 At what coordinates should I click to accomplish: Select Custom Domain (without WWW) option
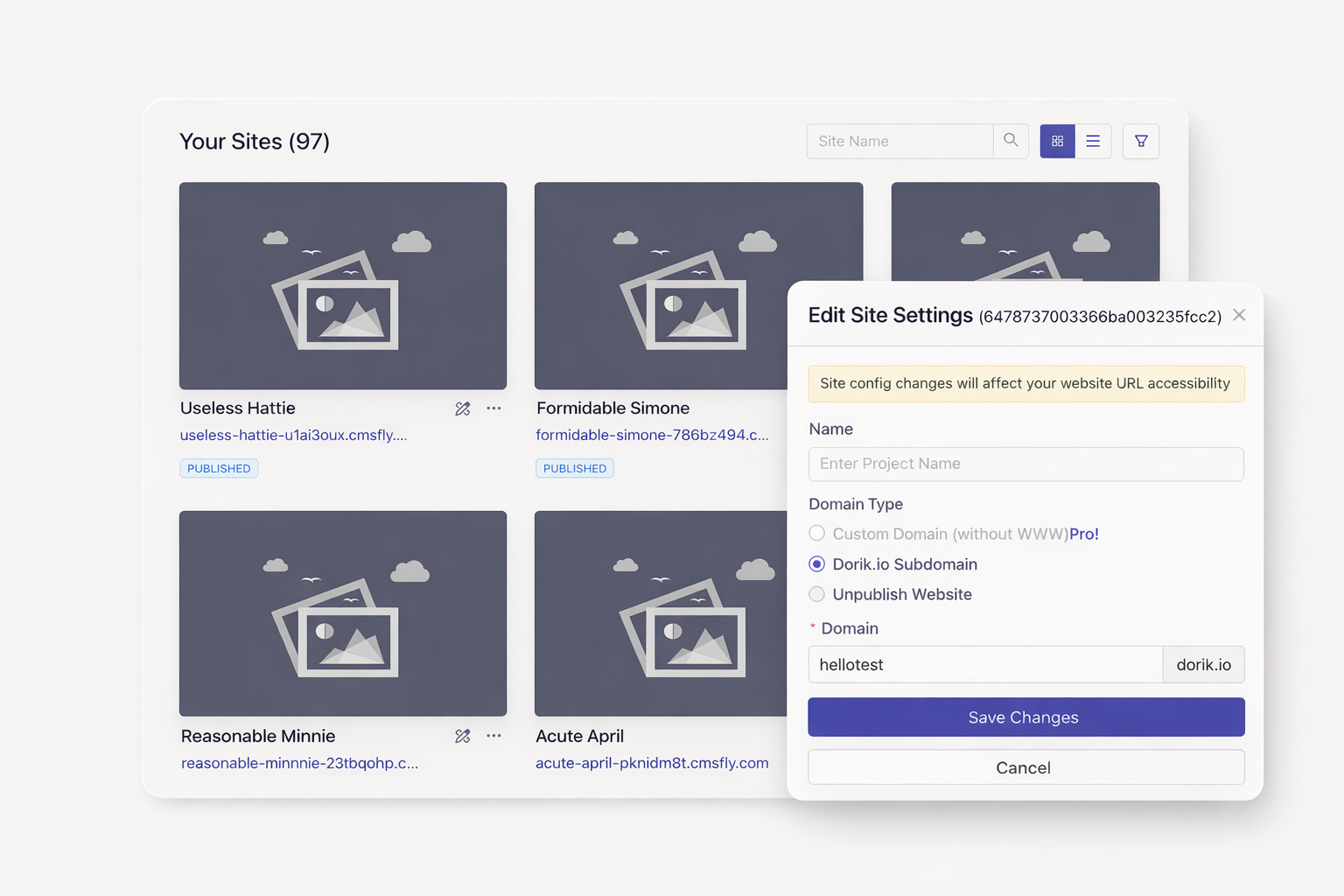817,534
